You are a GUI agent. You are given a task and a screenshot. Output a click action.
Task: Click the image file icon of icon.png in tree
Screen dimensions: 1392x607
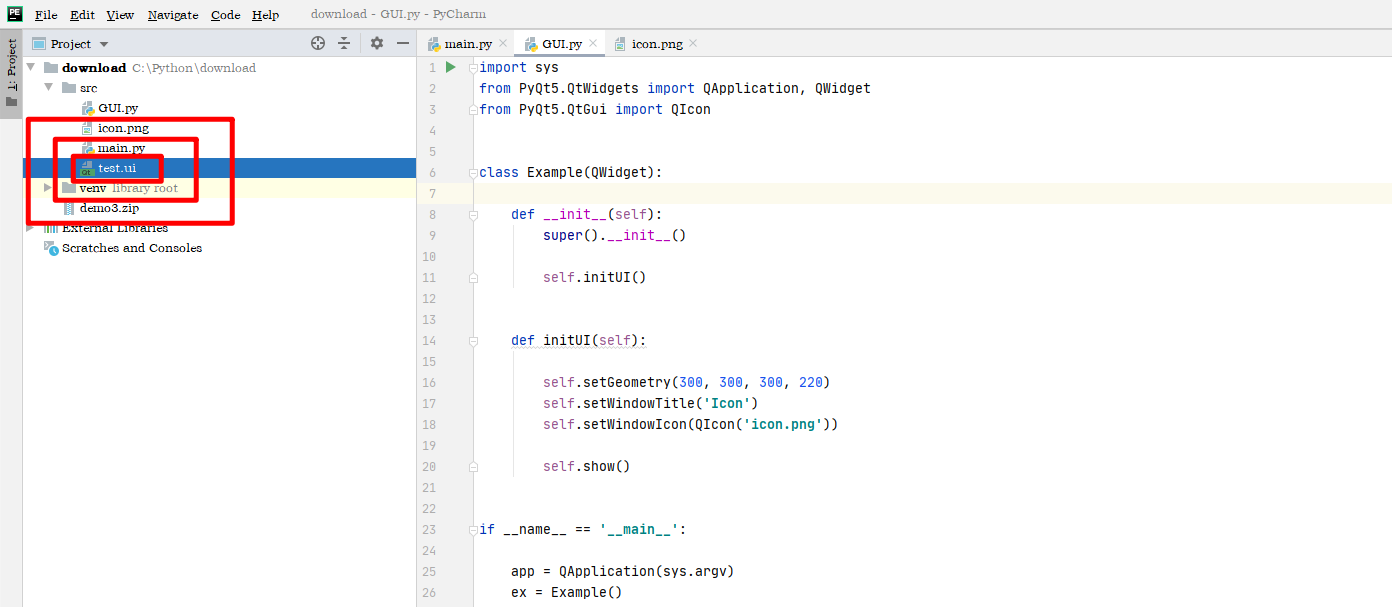(87, 128)
